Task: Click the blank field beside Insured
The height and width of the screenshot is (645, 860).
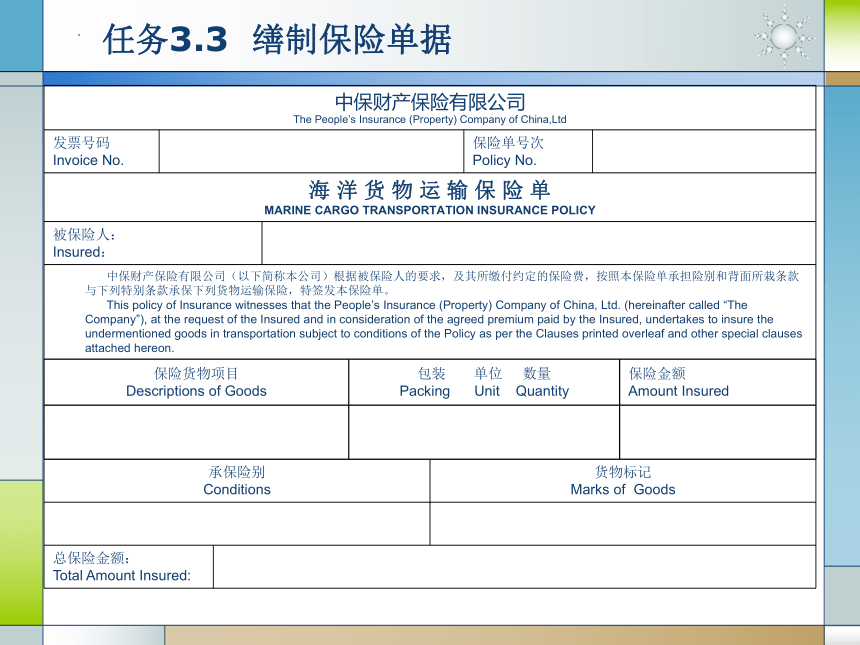Action: coord(539,243)
